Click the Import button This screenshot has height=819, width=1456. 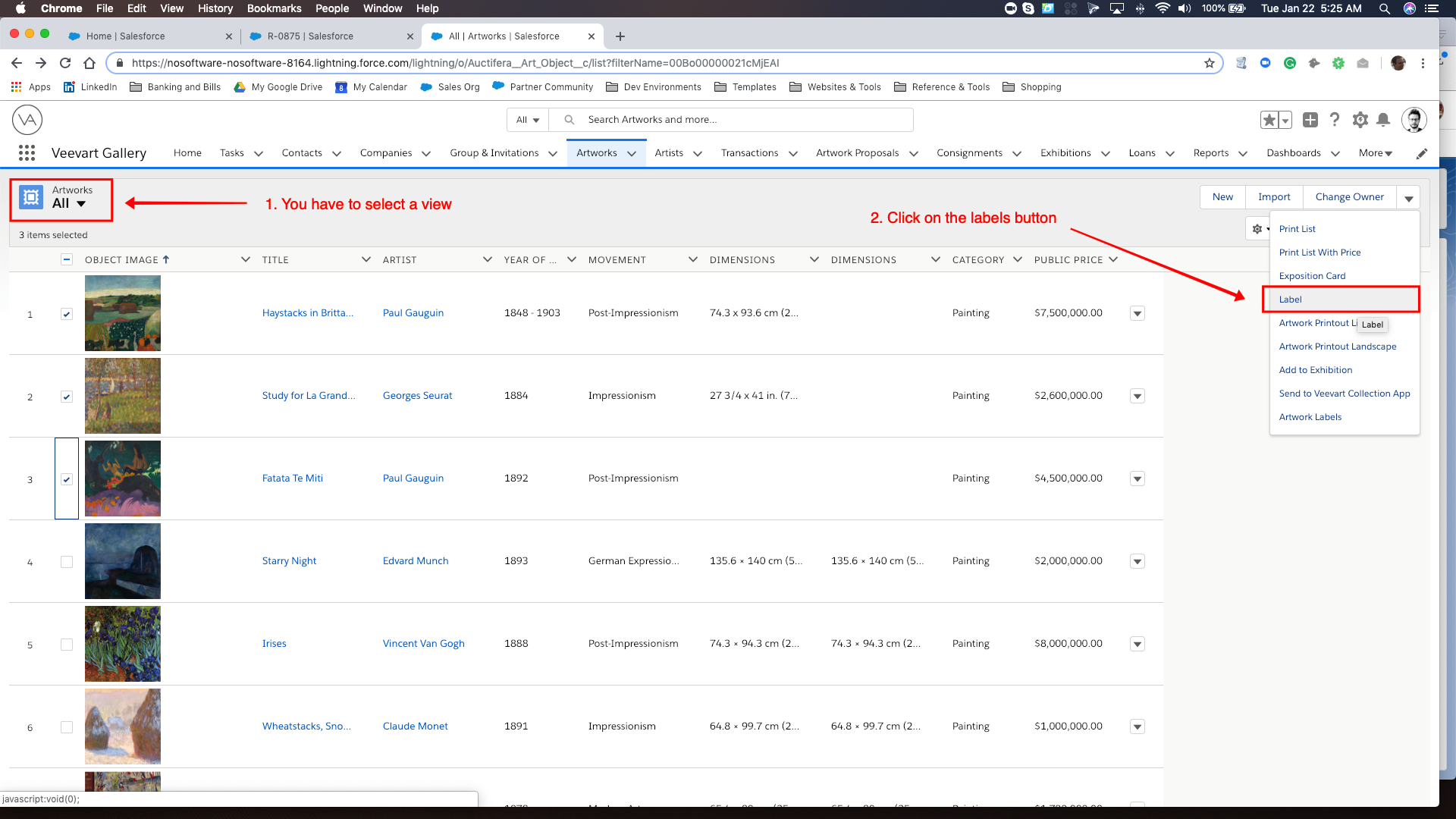click(1273, 197)
